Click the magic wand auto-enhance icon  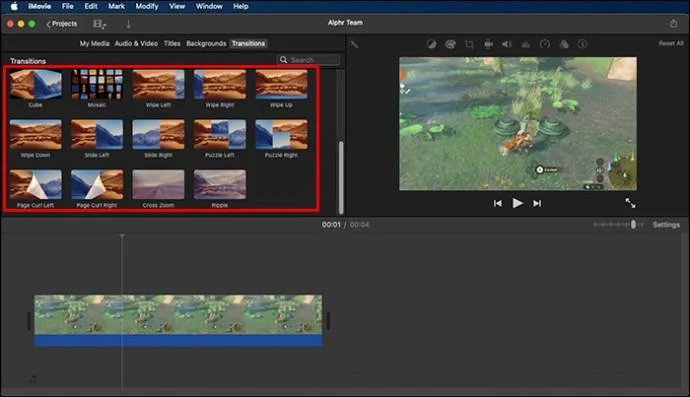point(354,44)
